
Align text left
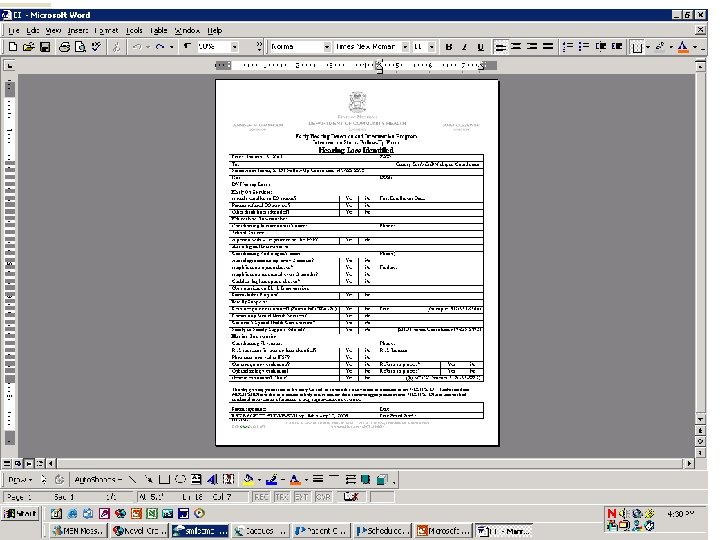point(501,46)
